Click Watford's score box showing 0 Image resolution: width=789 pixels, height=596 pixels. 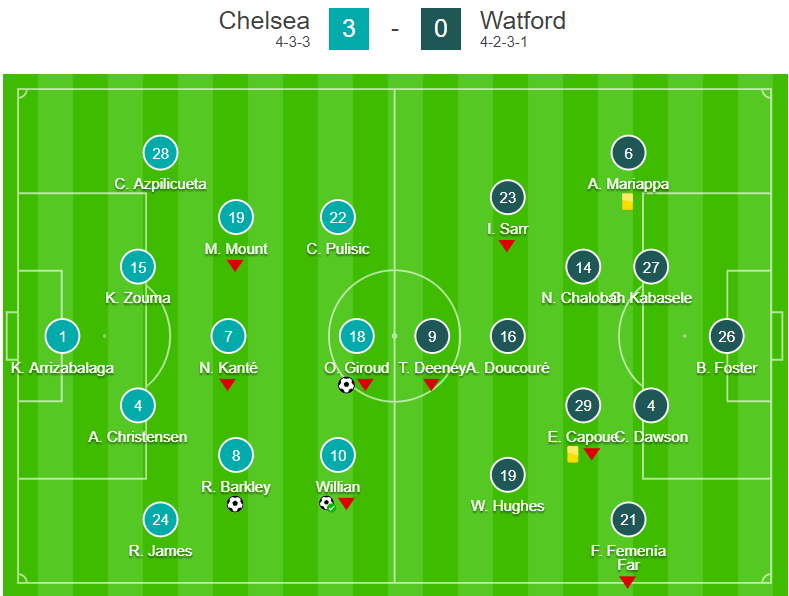[441, 29]
